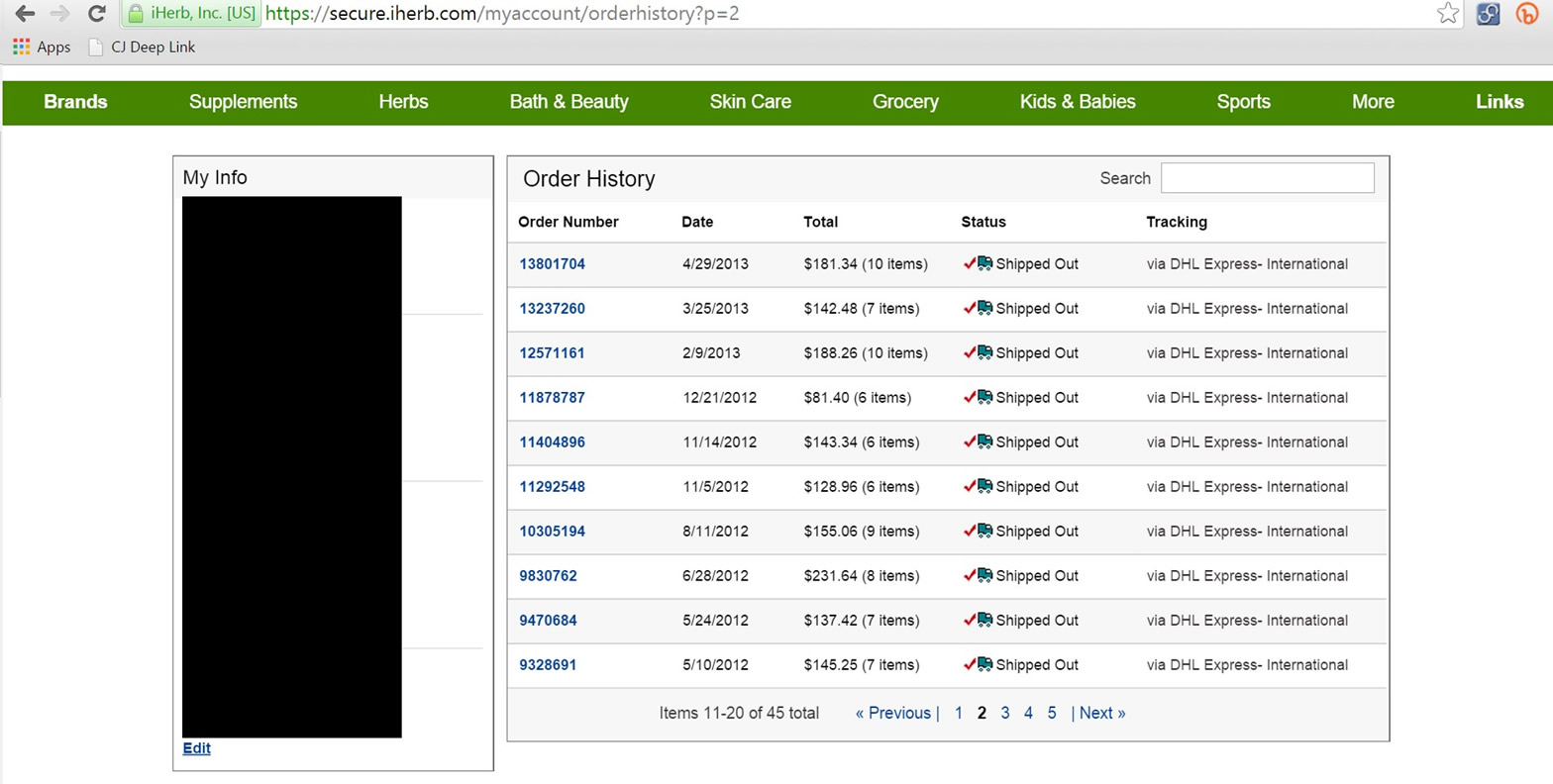Click the green SSL padlock icon
This screenshot has width=1553, height=784.
136,14
